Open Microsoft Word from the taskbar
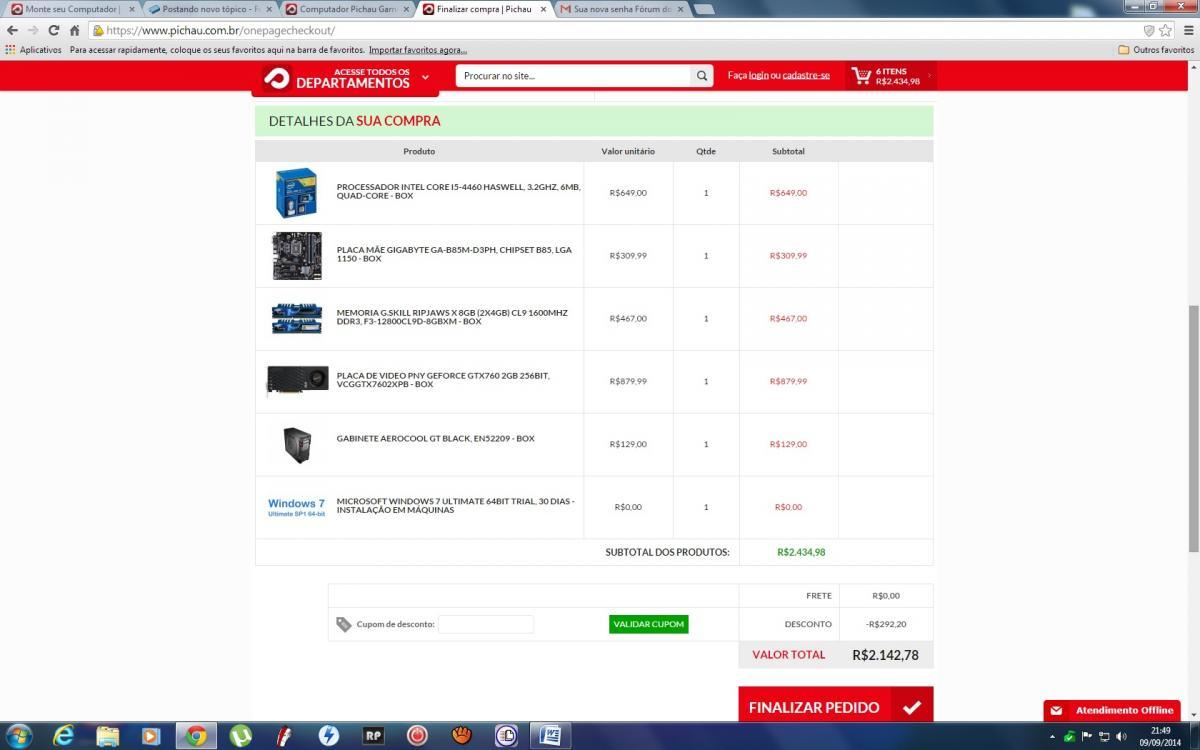Screen dimensions: 1200x750 pyautogui.click(x=549, y=736)
